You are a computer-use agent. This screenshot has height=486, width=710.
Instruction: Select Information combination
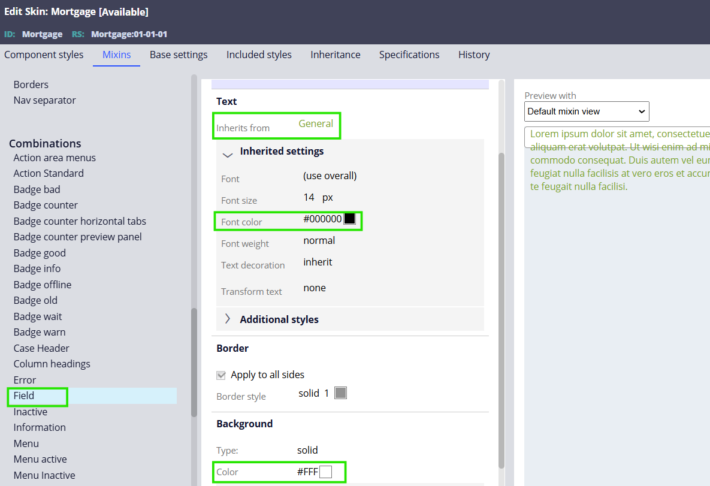[x=39, y=428]
